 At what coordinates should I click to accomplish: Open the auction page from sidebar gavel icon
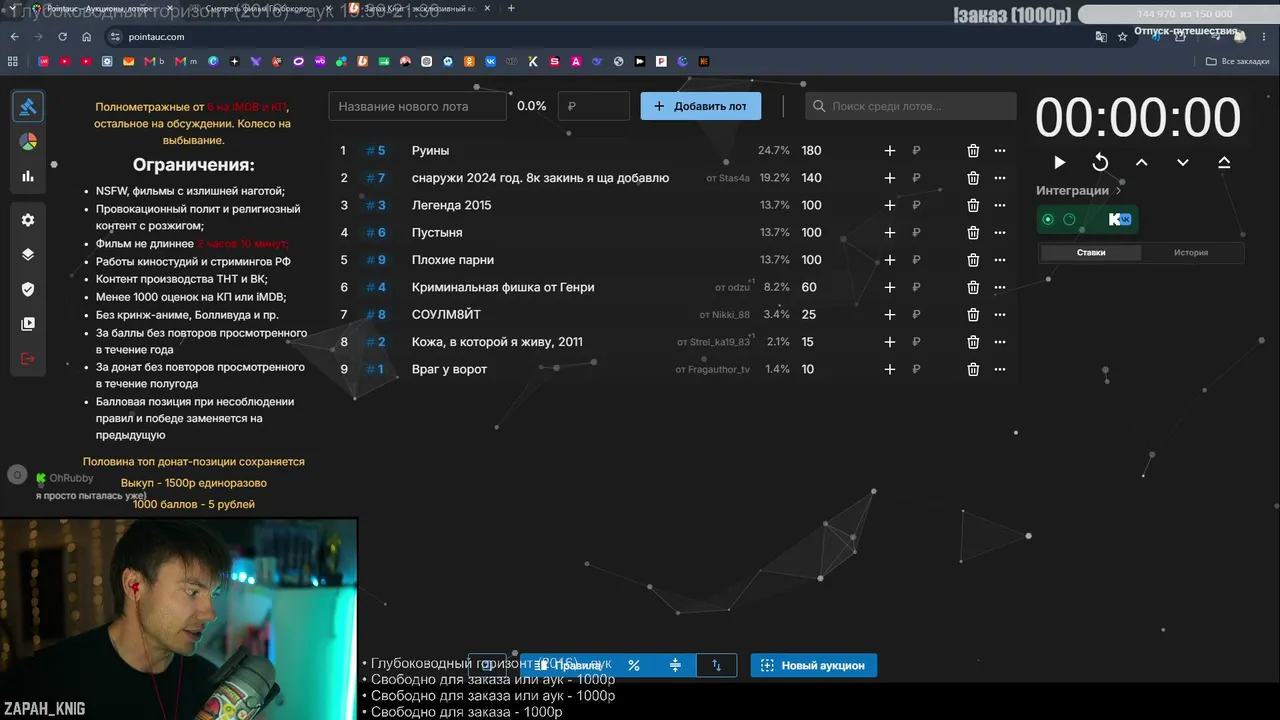[28, 106]
